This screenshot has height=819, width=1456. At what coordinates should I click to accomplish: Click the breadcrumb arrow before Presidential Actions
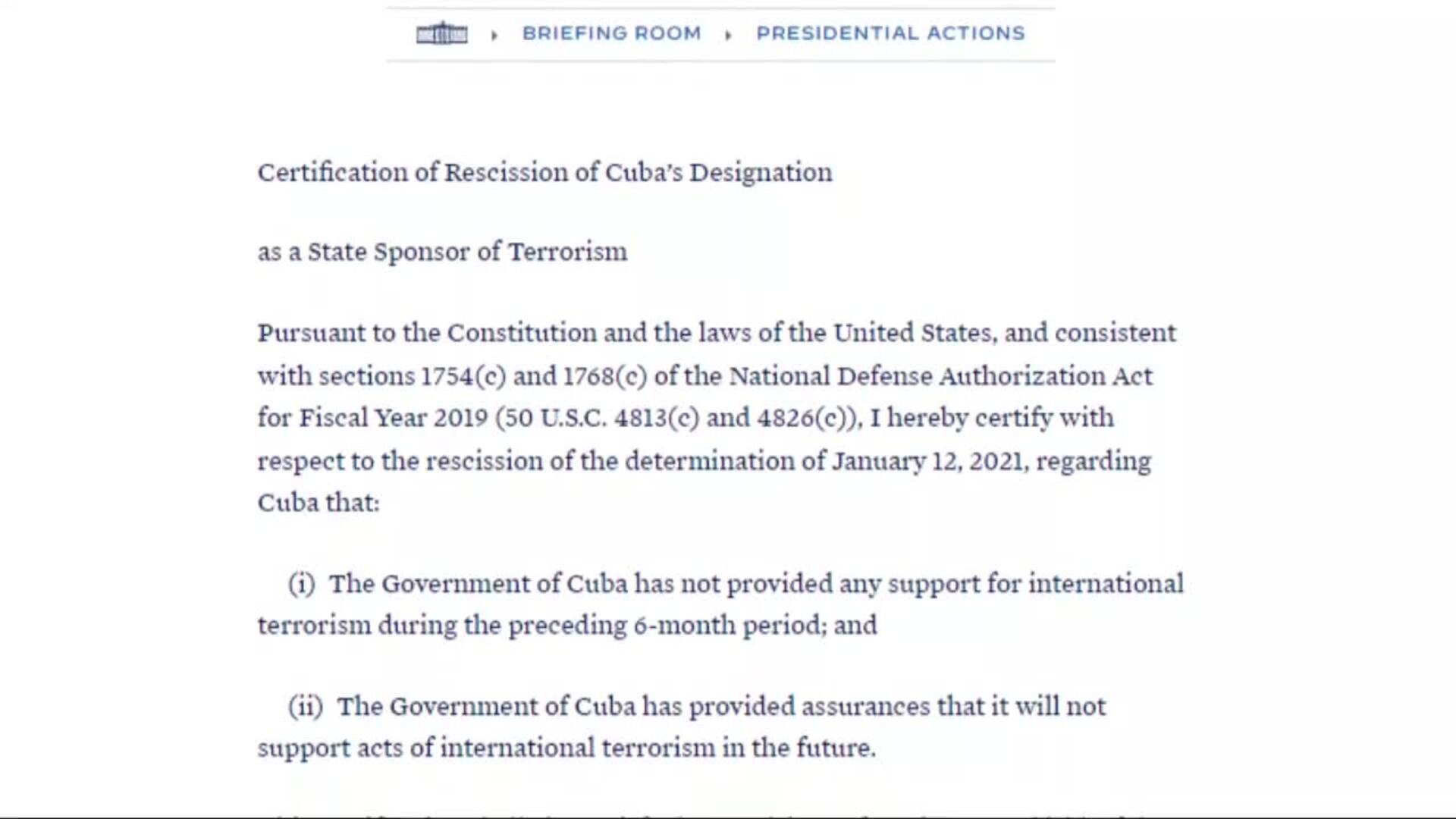coord(728,35)
